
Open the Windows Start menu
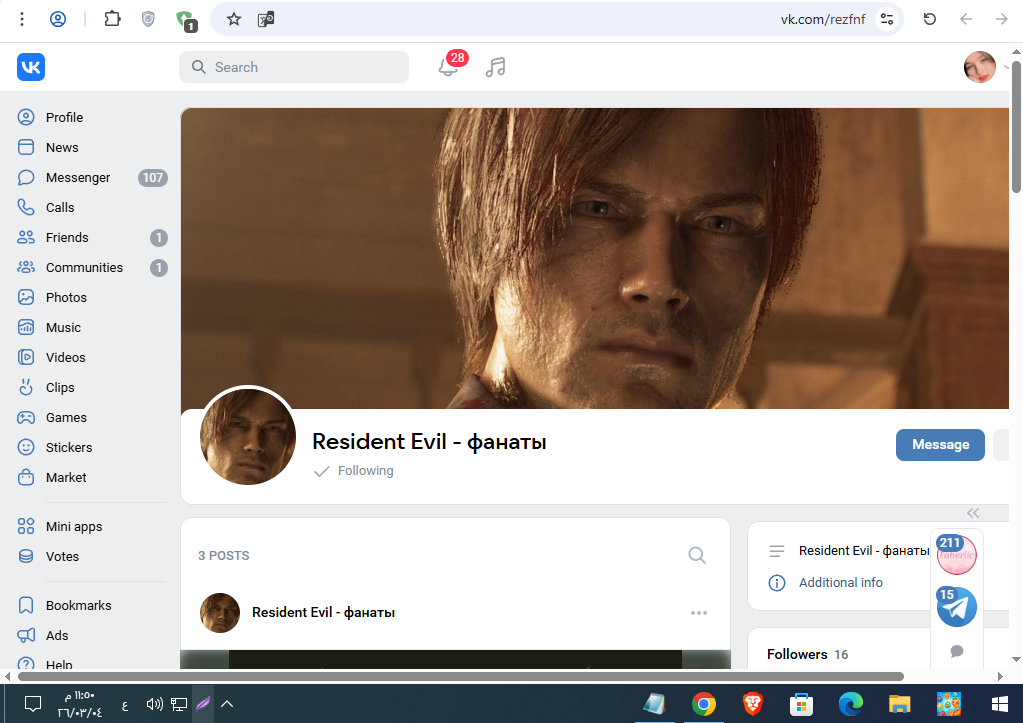click(x=999, y=704)
